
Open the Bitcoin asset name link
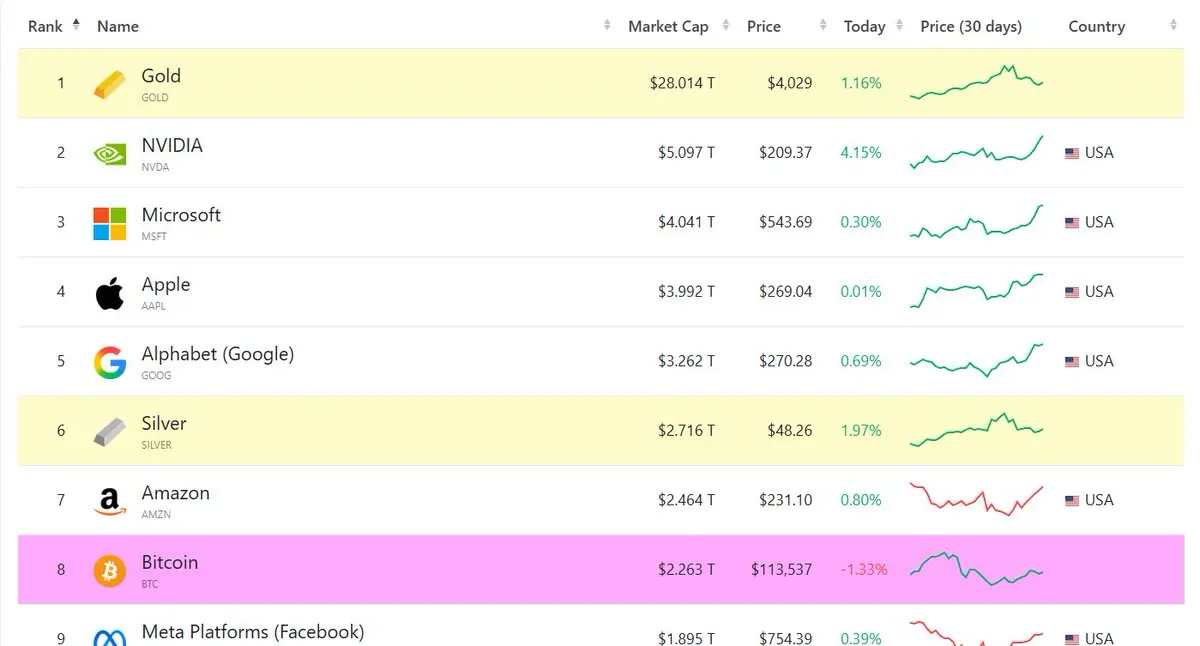point(170,562)
